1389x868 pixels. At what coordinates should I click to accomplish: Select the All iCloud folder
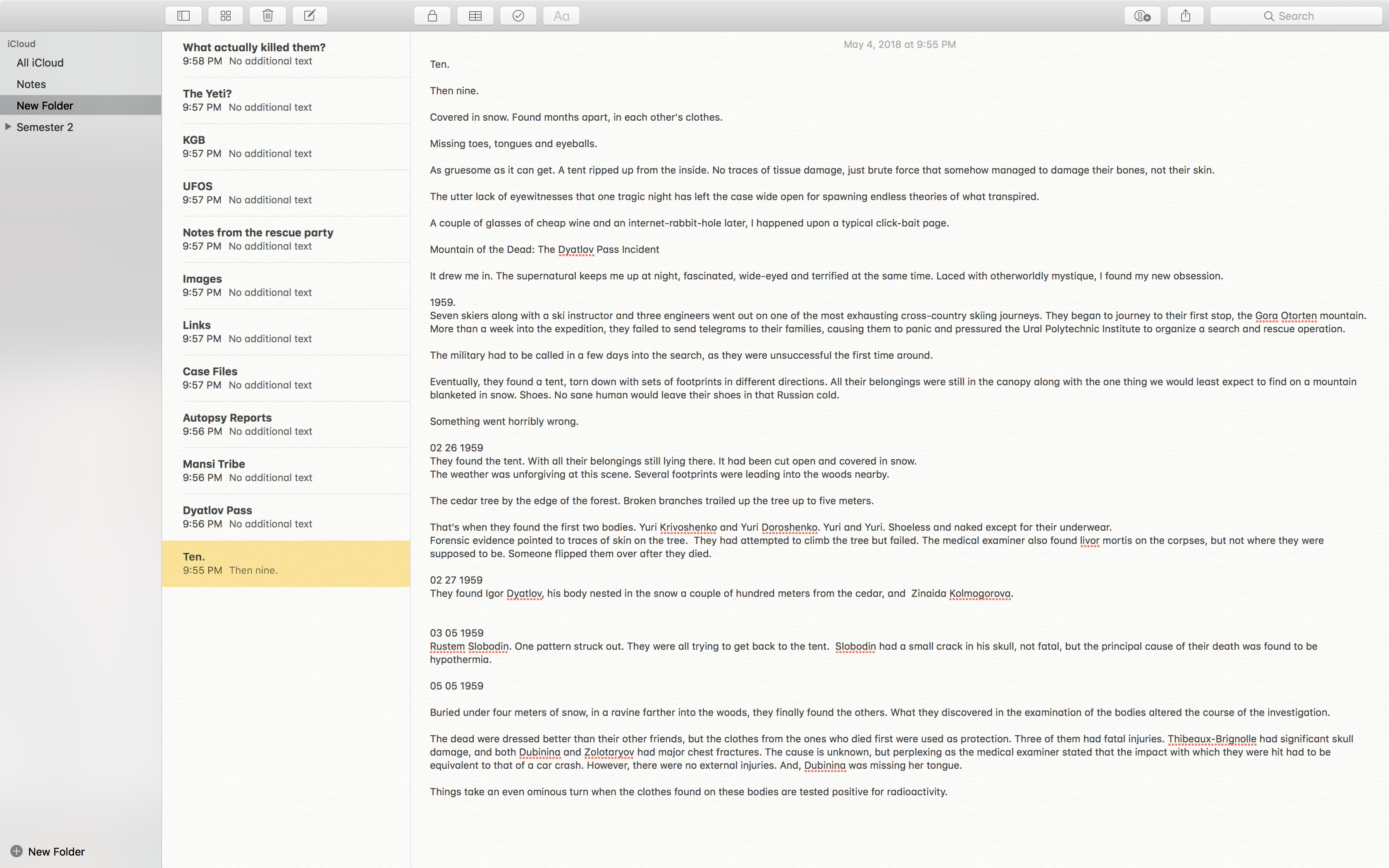point(40,62)
